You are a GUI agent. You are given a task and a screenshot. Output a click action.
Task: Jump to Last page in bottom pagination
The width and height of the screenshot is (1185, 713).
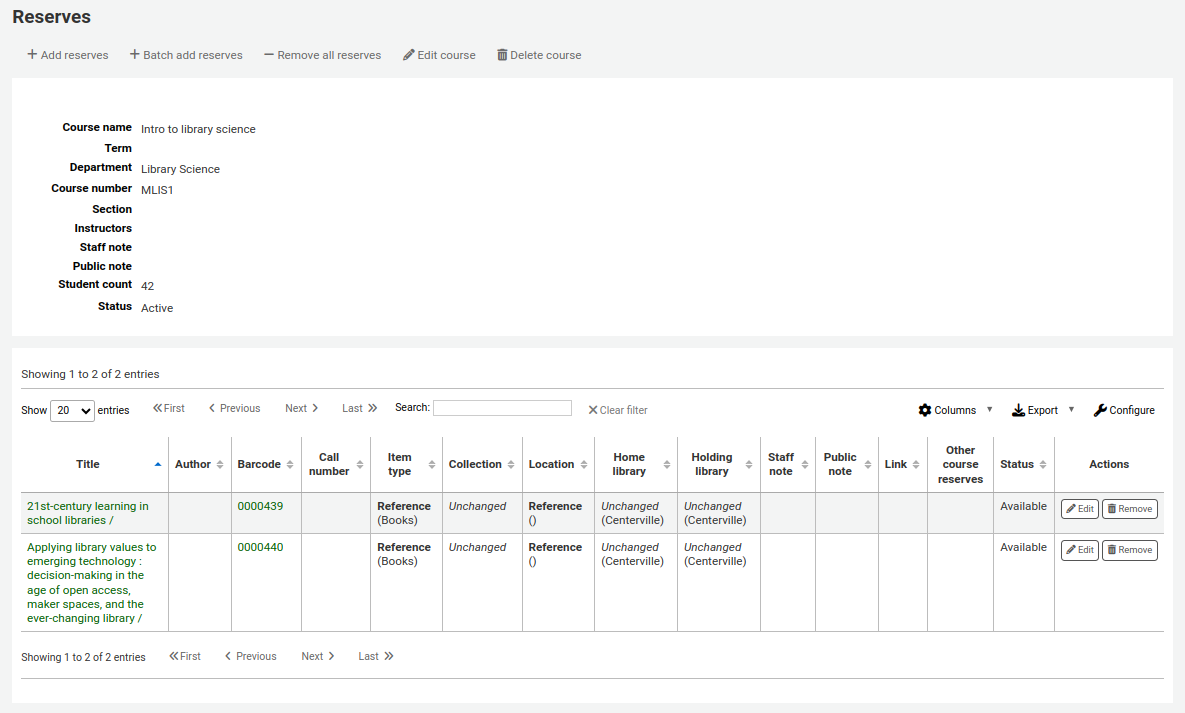point(376,656)
